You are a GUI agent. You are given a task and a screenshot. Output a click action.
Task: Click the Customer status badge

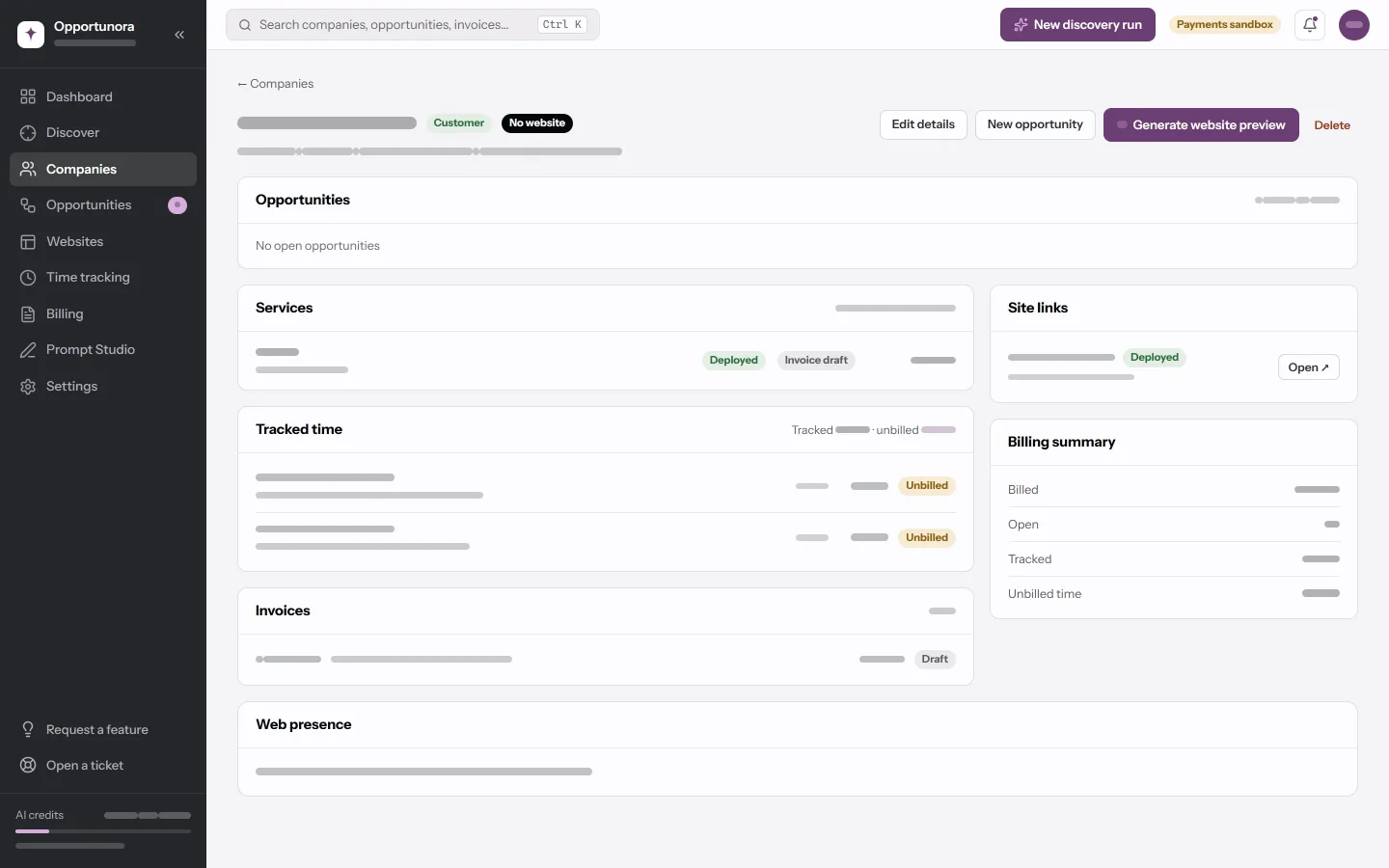coord(459,123)
